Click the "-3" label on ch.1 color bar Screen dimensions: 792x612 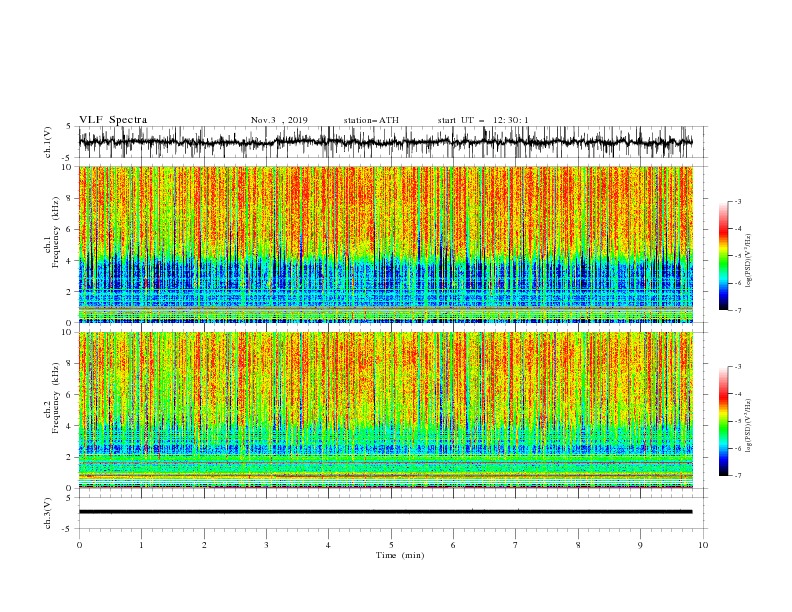click(738, 201)
